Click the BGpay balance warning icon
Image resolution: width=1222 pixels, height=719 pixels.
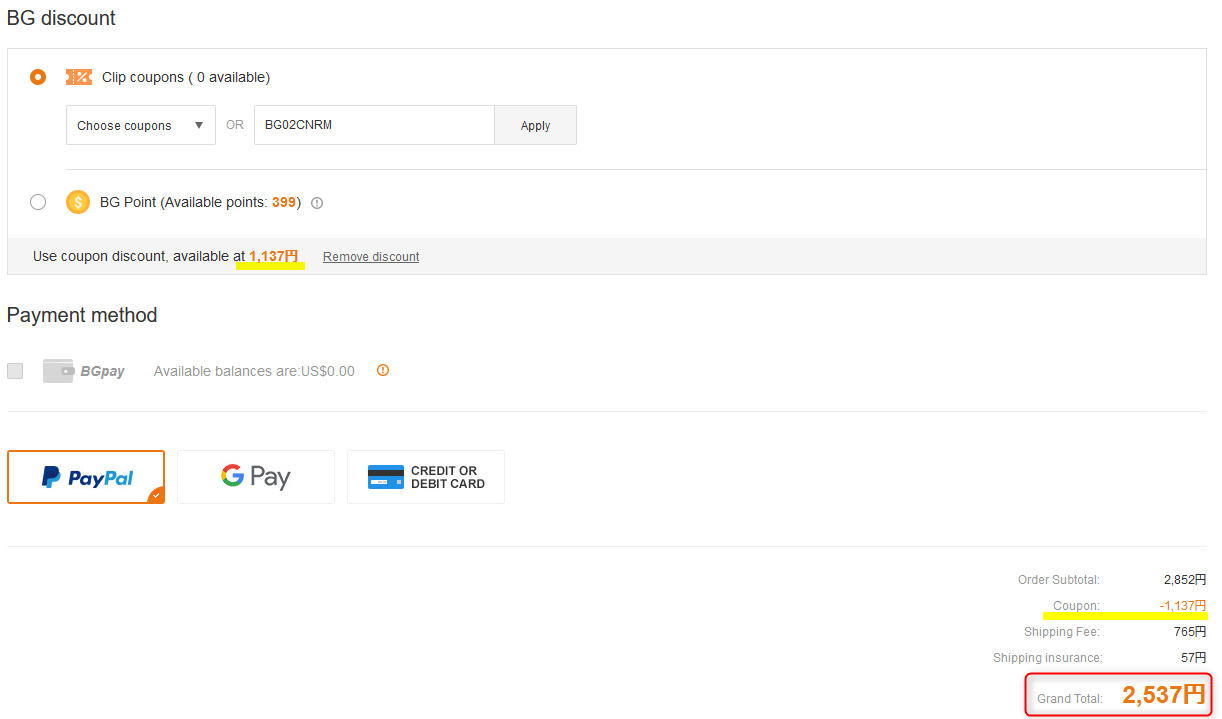point(382,370)
